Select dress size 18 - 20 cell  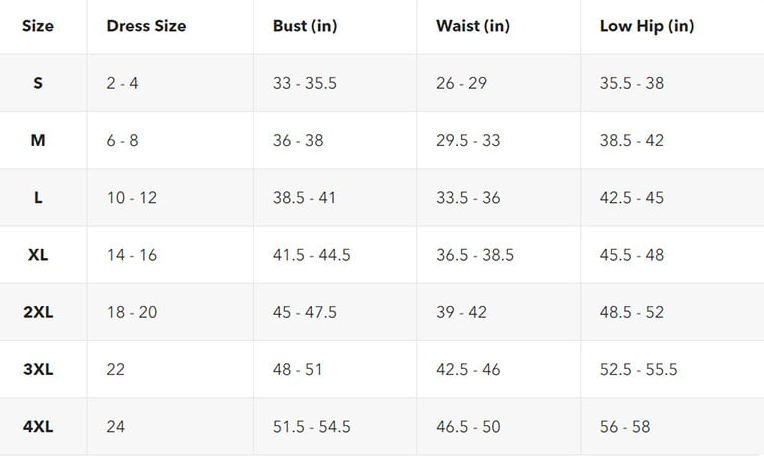pos(132,312)
